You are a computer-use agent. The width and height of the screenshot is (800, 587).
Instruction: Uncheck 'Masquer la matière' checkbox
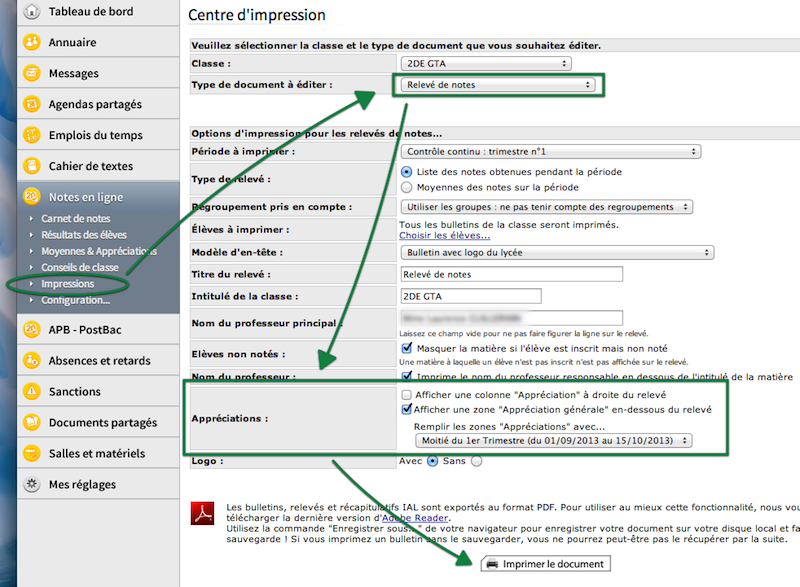coord(406,348)
